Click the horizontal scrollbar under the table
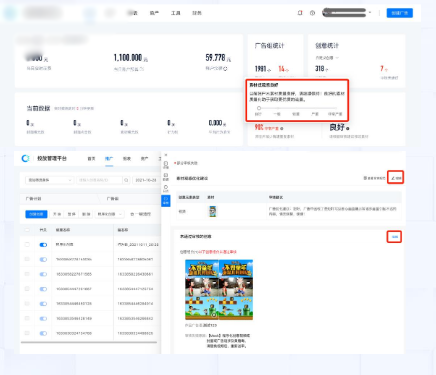Viewport: 436px width, 375px height. [x=89, y=342]
